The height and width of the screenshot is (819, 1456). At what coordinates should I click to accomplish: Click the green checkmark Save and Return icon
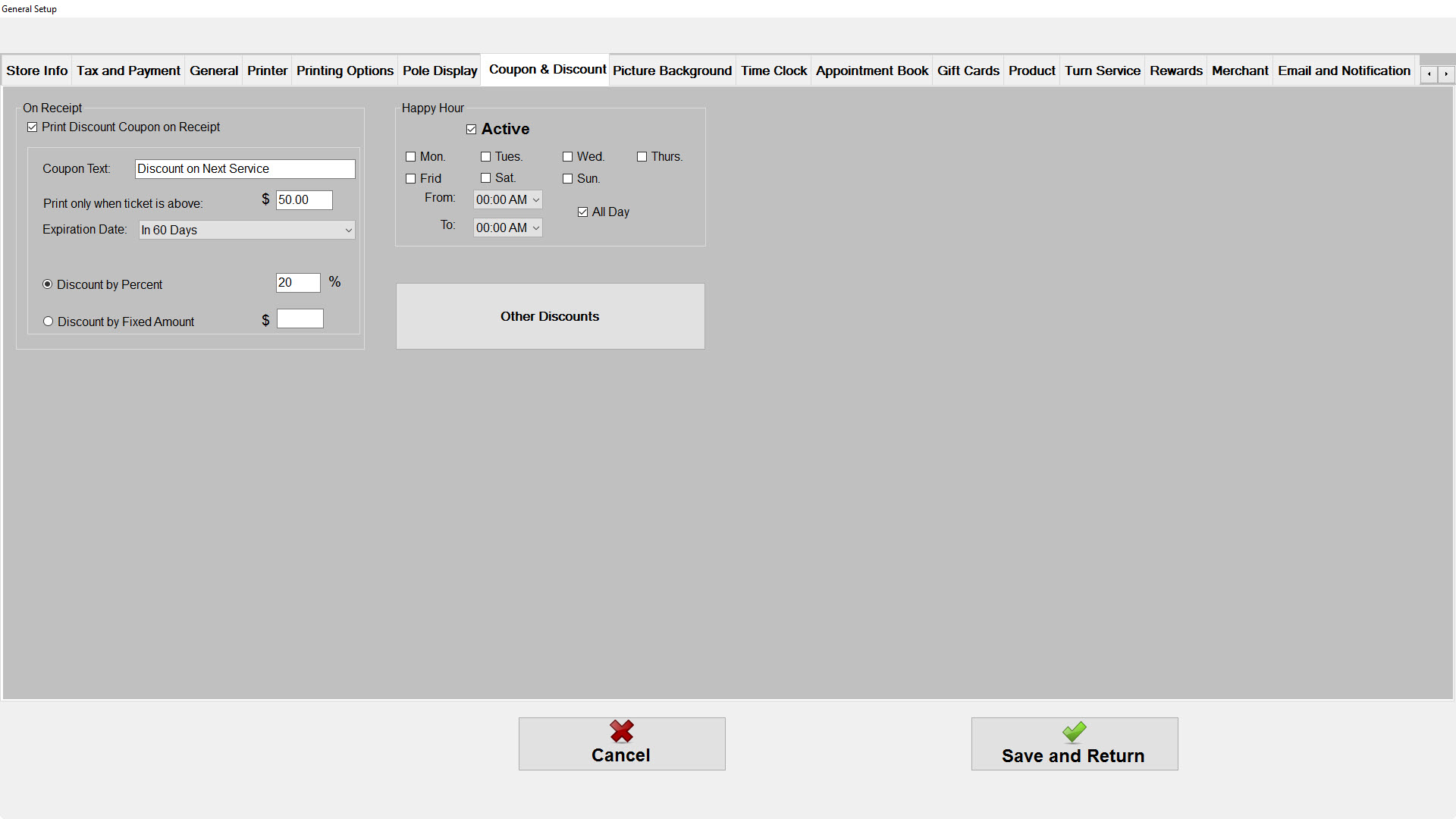(1074, 732)
